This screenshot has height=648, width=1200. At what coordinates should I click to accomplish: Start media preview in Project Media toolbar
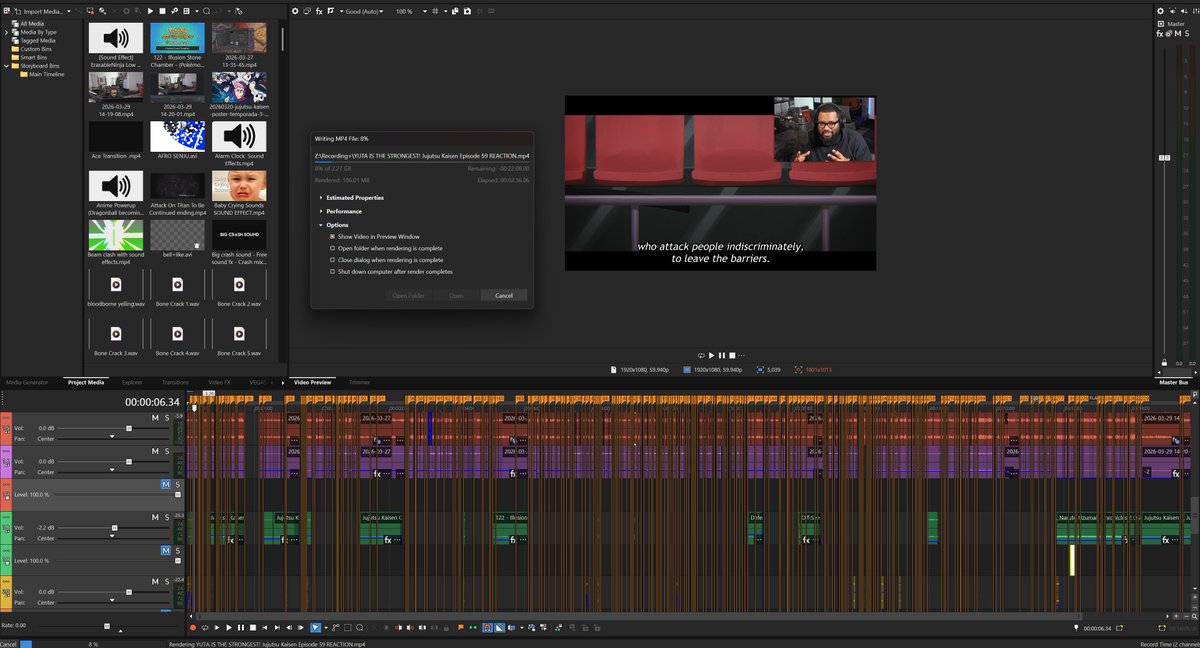(150, 11)
